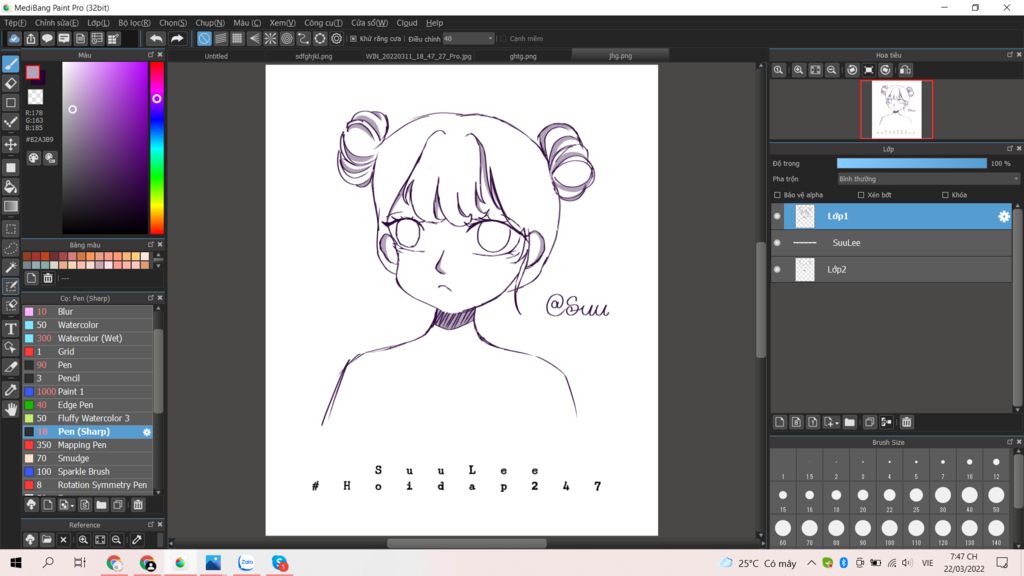Choose Mapping Pen brush
The width and height of the screenshot is (1024, 576).
click(x=88, y=445)
